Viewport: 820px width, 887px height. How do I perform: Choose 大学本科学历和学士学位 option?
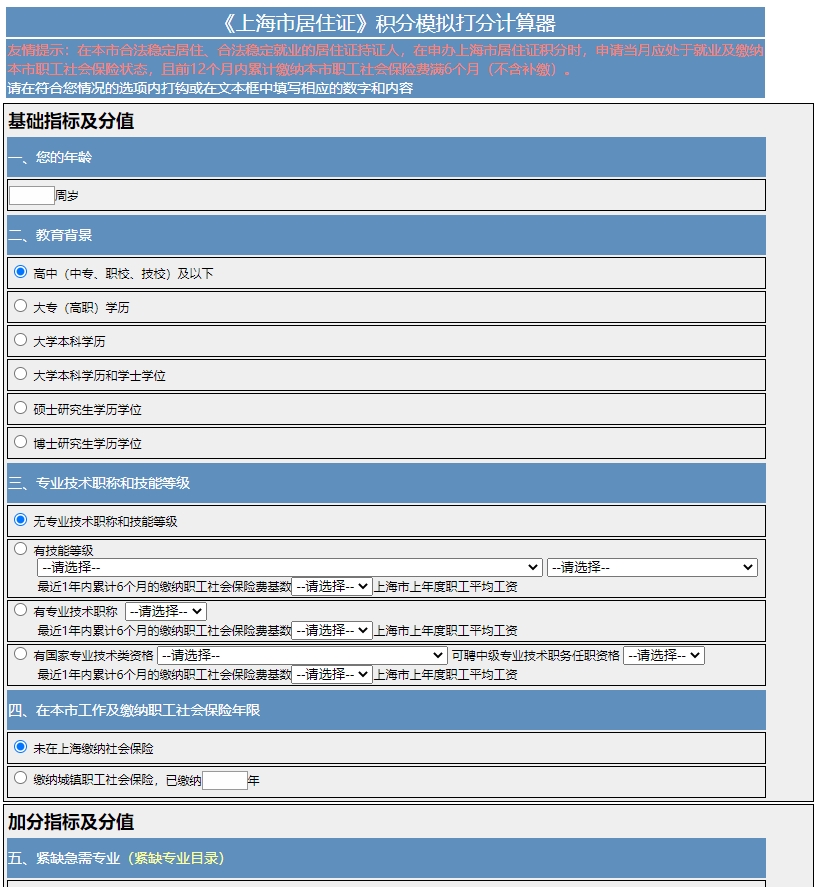pyautogui.click(x=20, y=374)
